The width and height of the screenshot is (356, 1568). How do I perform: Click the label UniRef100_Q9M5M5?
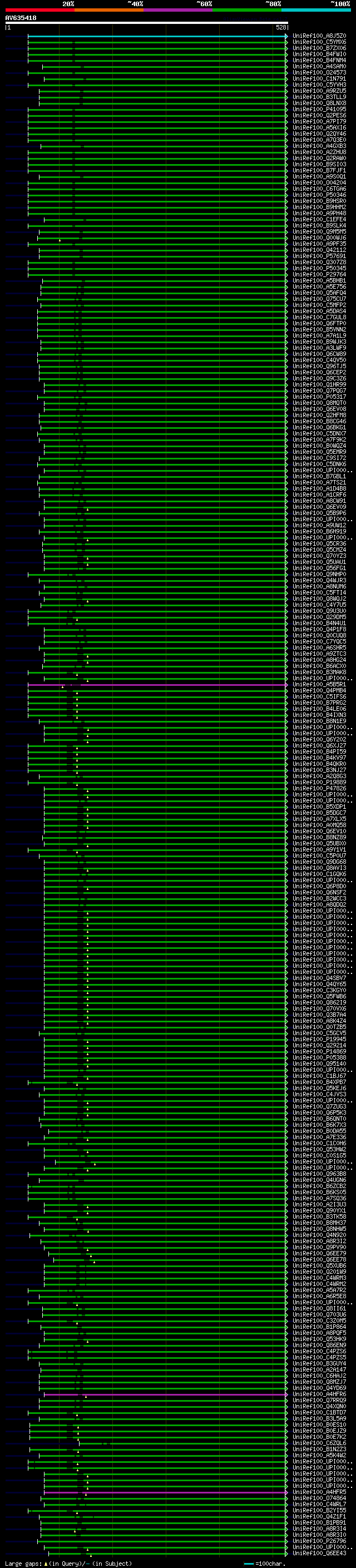pos(319,232)
